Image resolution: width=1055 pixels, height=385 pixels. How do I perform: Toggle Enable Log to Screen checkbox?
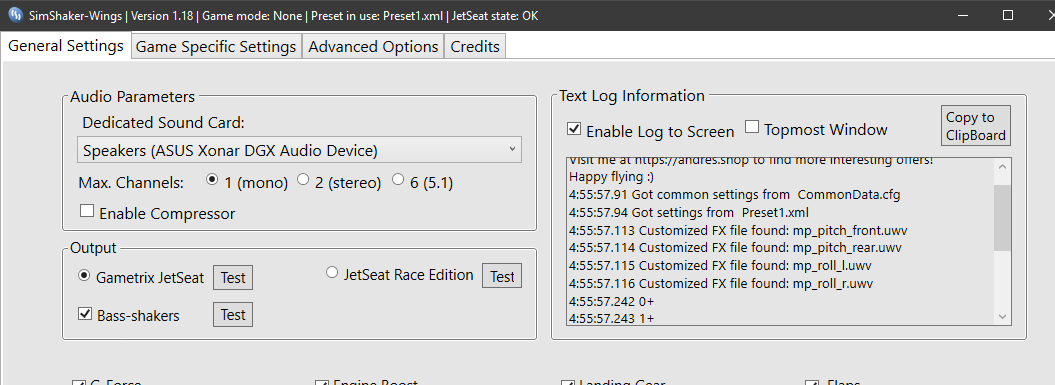[x=574, y=129]
